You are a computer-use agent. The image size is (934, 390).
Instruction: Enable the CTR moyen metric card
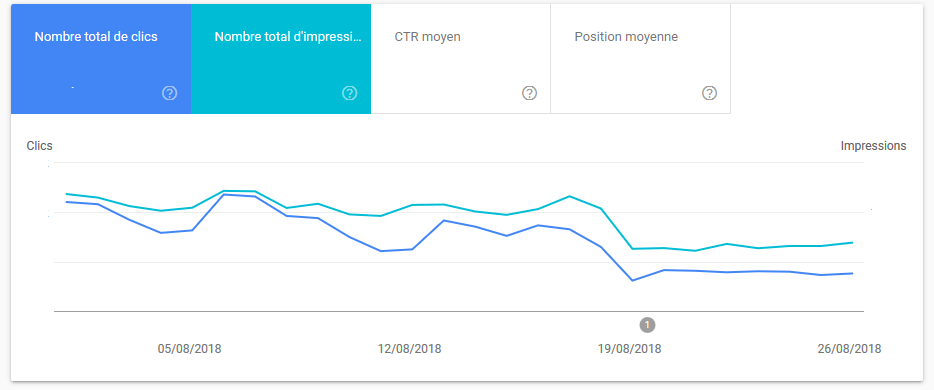coord(460,59)
